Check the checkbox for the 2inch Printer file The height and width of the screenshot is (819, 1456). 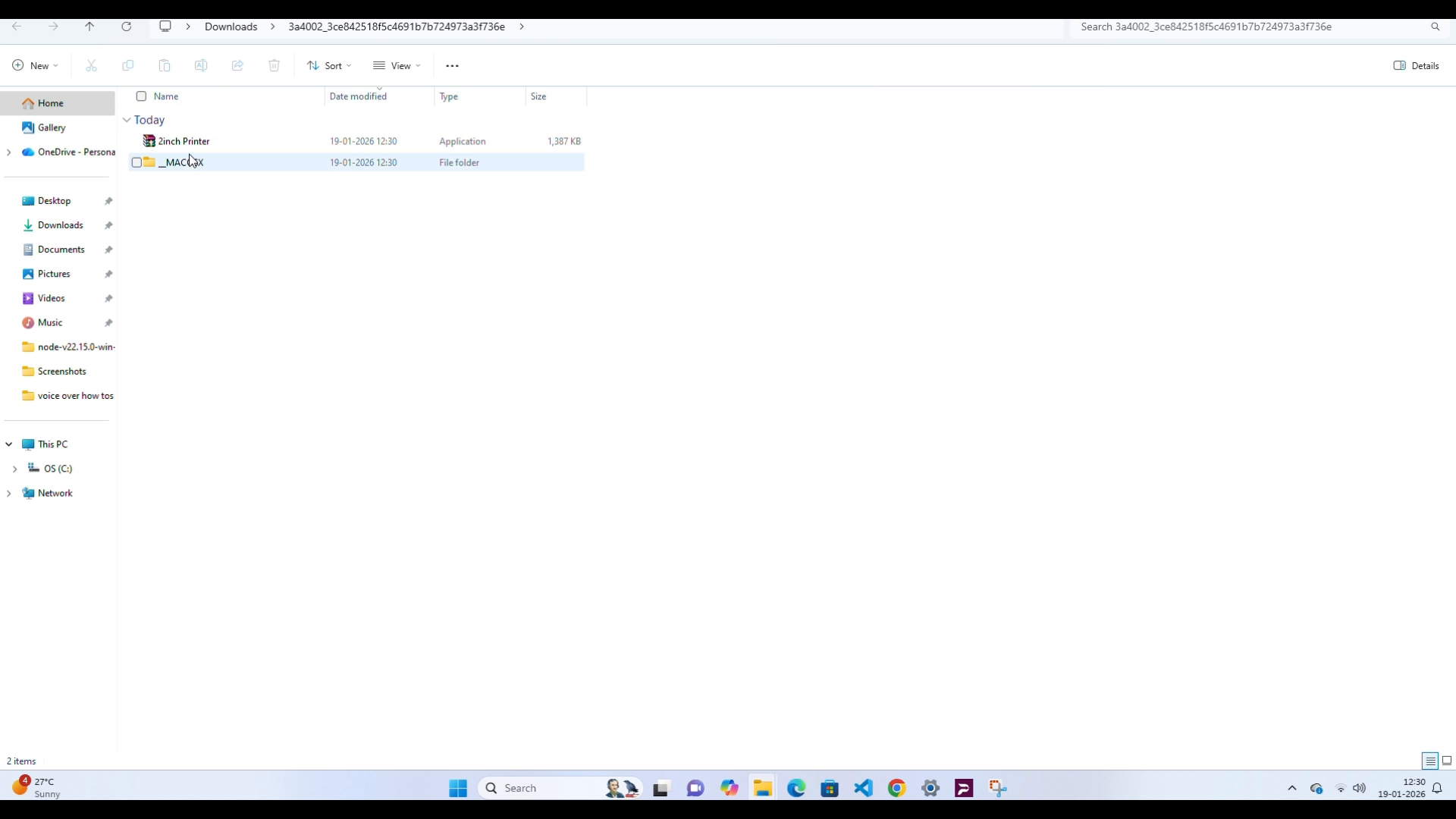[x=137, y=141]
